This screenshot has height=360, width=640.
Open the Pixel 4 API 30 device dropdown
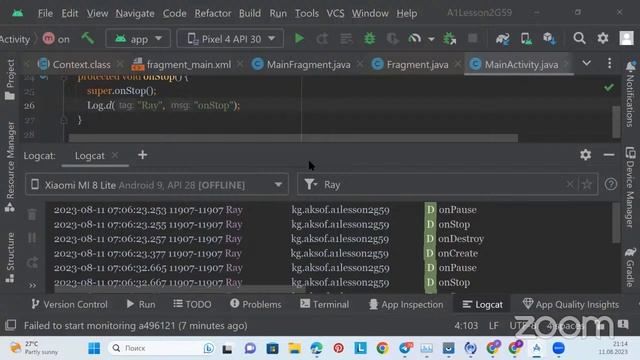click(x=230, y=39)
